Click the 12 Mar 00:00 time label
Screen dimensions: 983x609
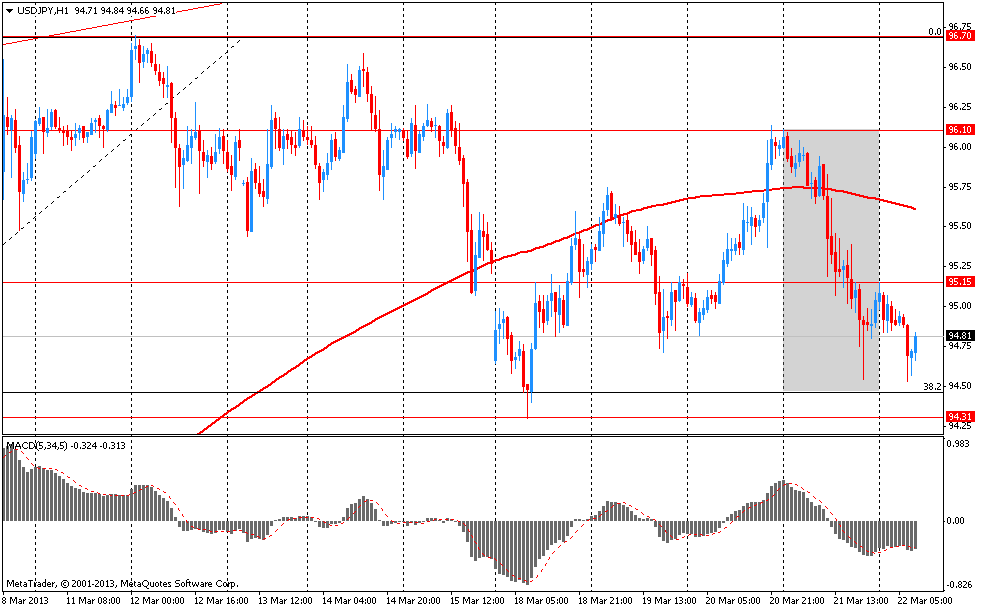tap(155, 600)
